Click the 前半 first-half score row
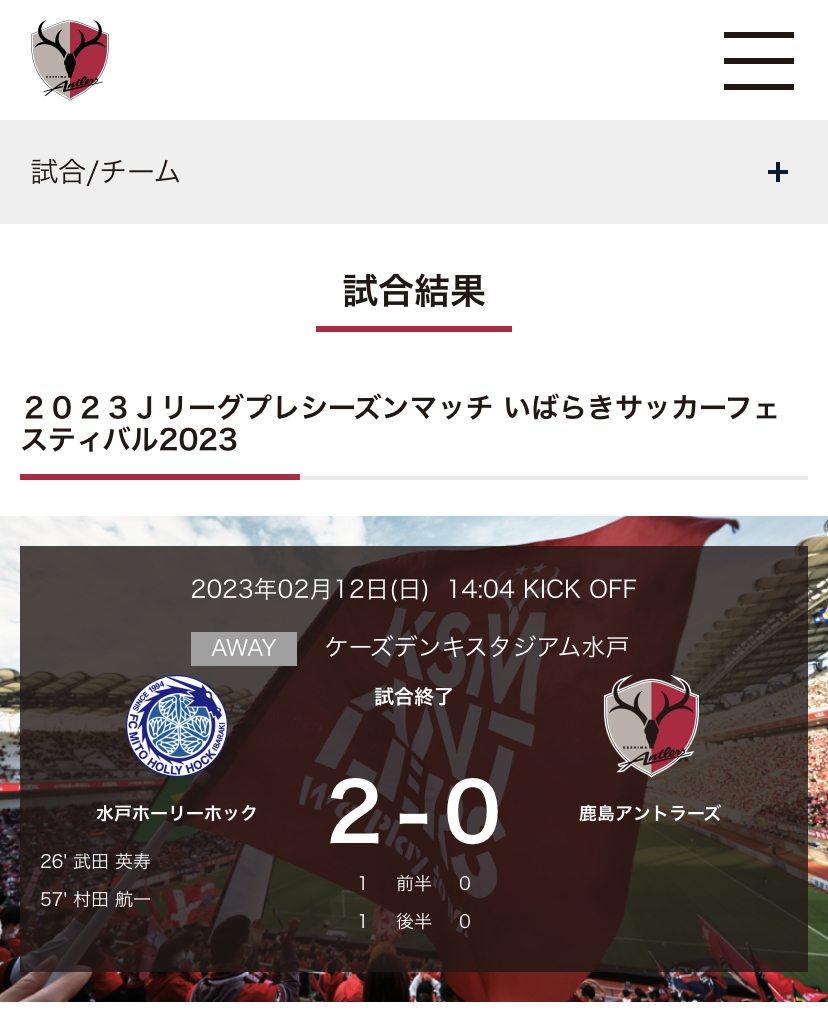 pos(414,883)
